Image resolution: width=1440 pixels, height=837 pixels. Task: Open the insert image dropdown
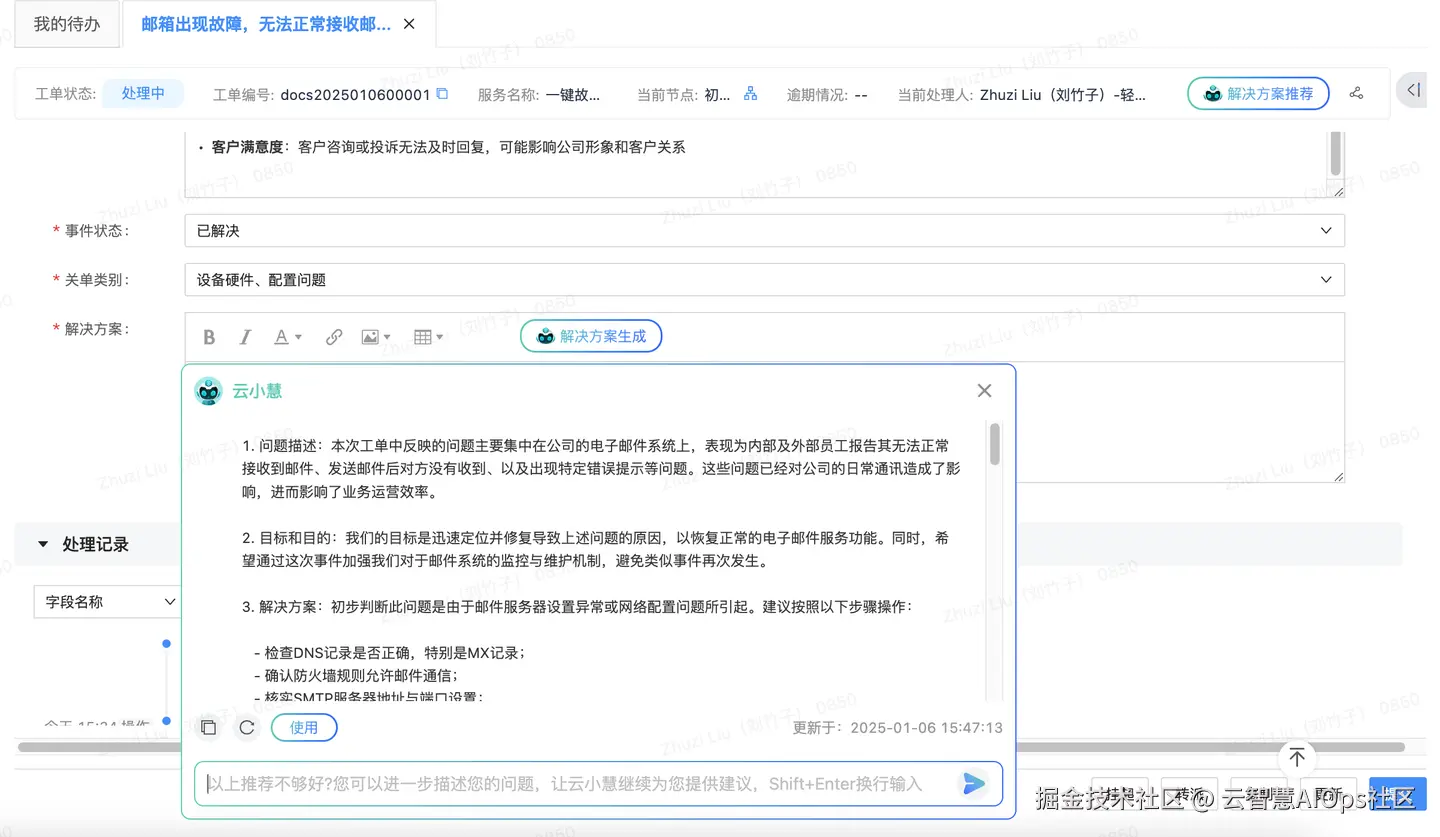click(x=376, y=337)
